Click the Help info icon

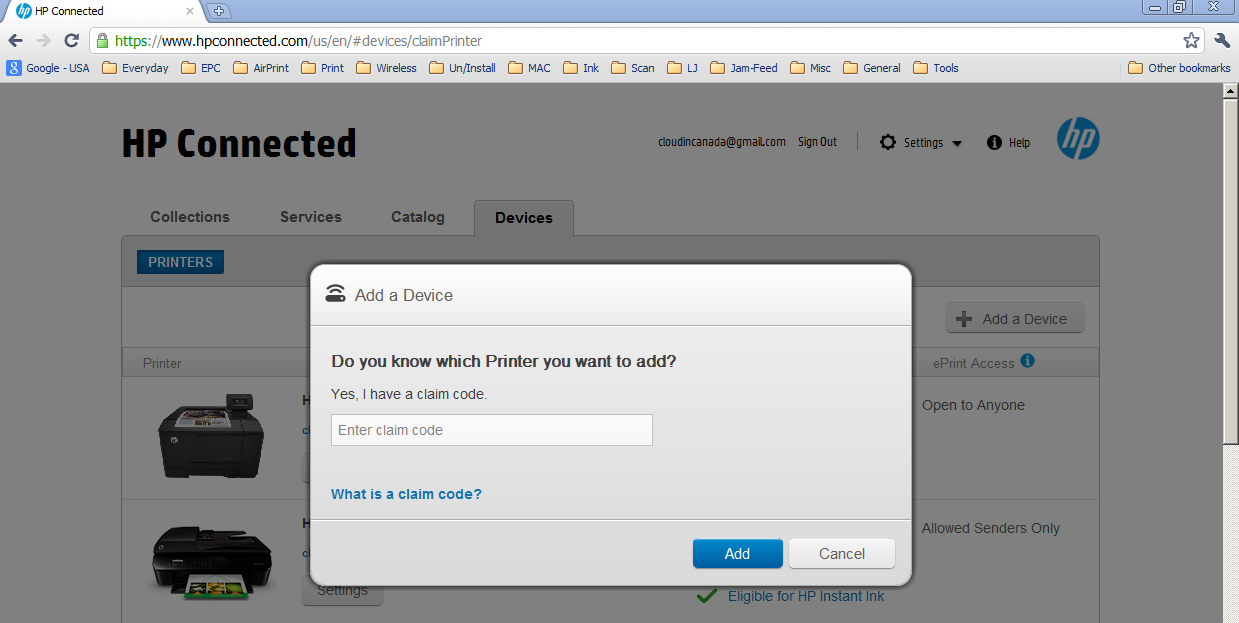click(994, 142)
